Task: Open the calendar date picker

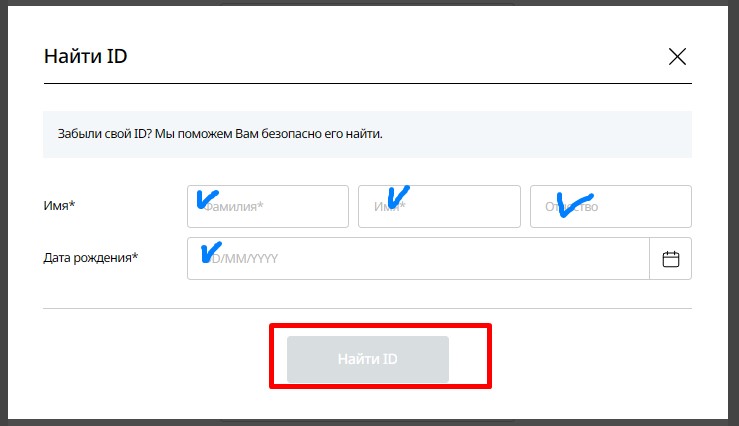Action: coord(670,259)
